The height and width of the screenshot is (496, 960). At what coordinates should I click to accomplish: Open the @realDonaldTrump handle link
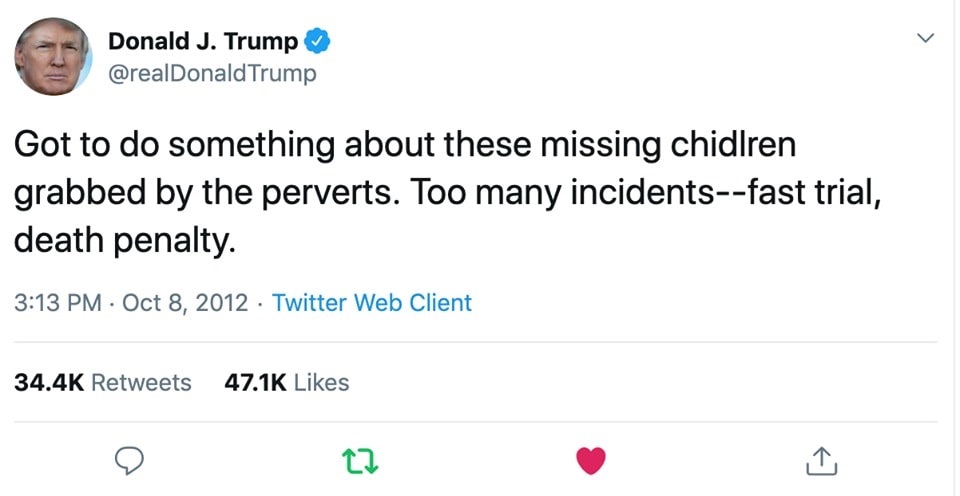point(212,73)
